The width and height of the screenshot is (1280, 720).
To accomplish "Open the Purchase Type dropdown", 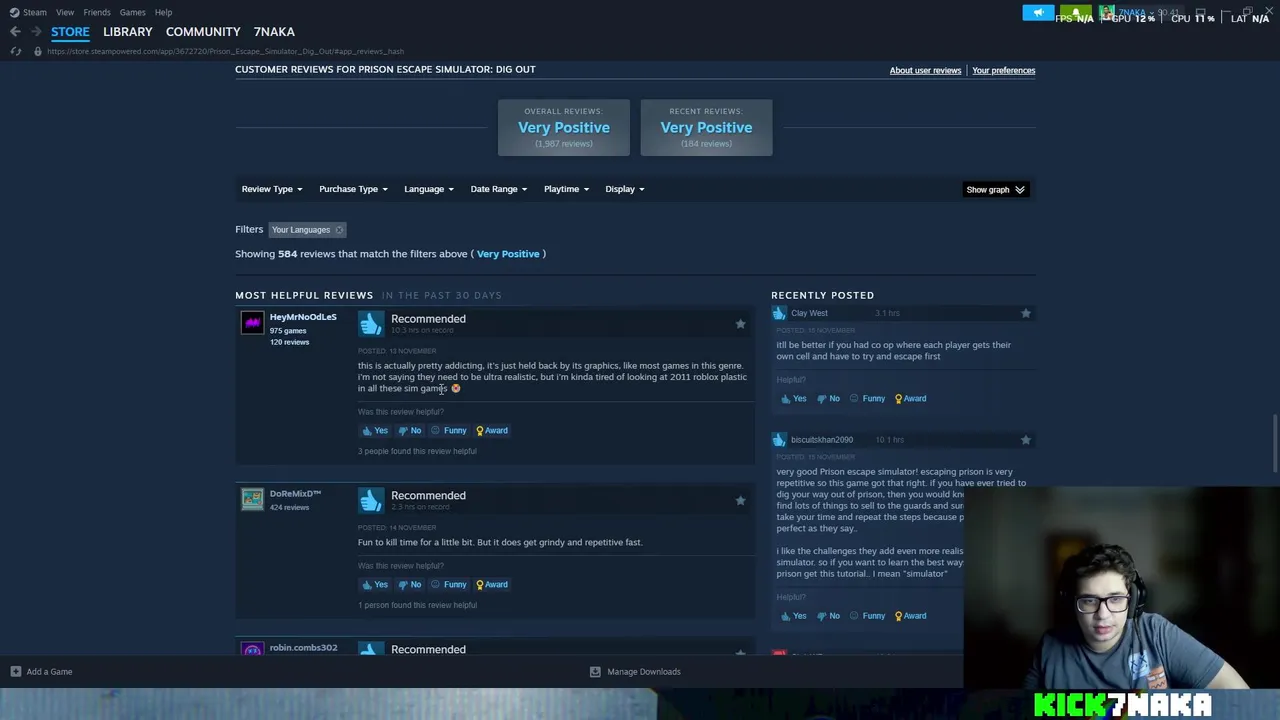I will click(352, 189).
